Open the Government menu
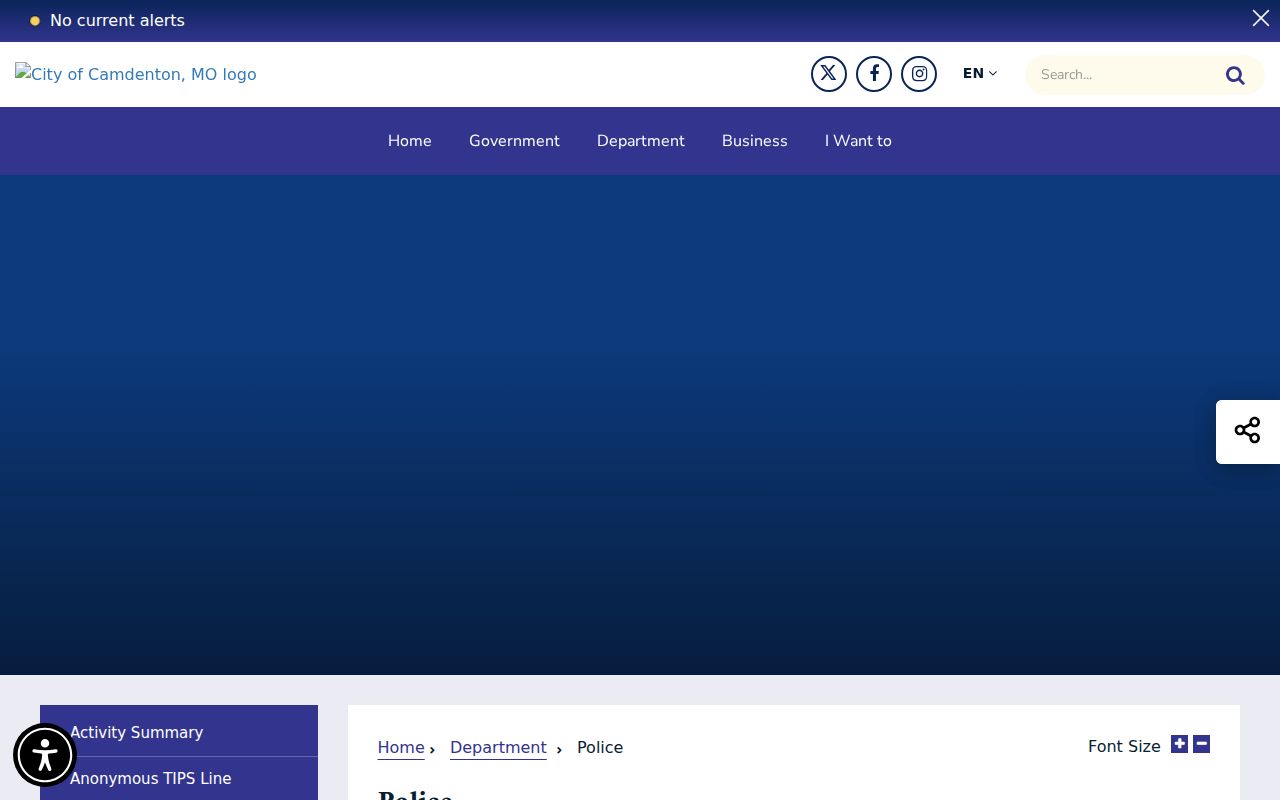1280x800 pixels. point(514,141)
